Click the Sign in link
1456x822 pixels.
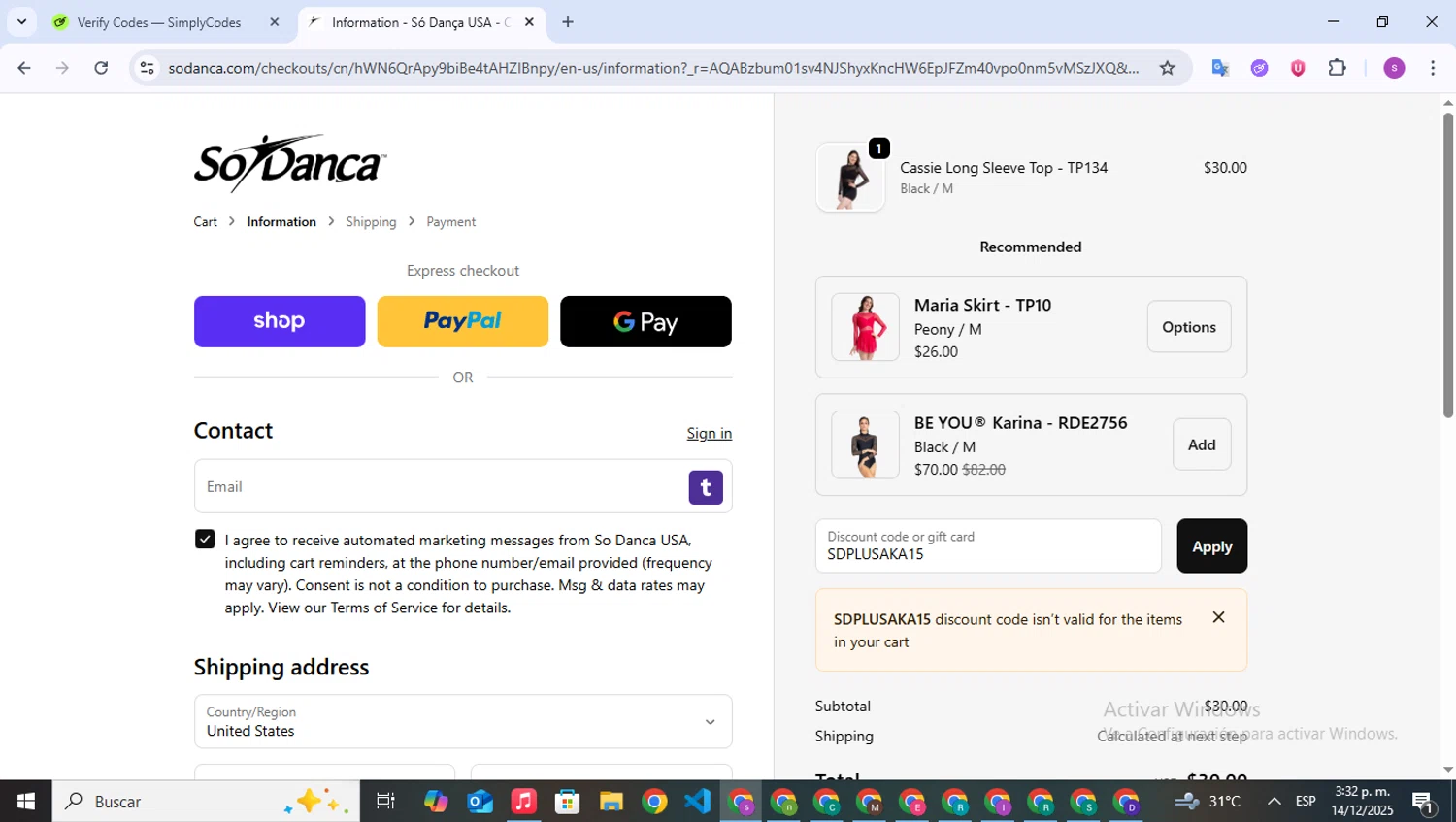[710, 434]
